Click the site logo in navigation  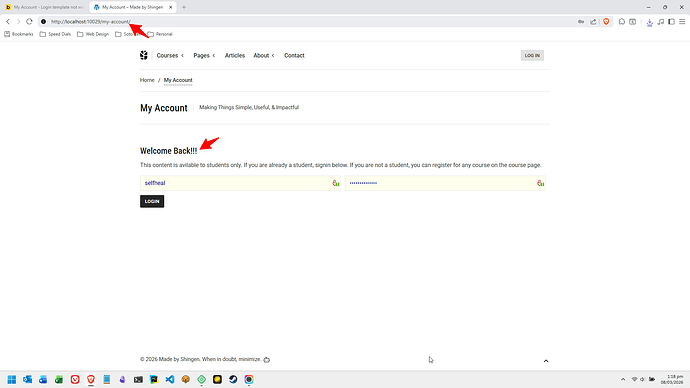tap(144, 55)
